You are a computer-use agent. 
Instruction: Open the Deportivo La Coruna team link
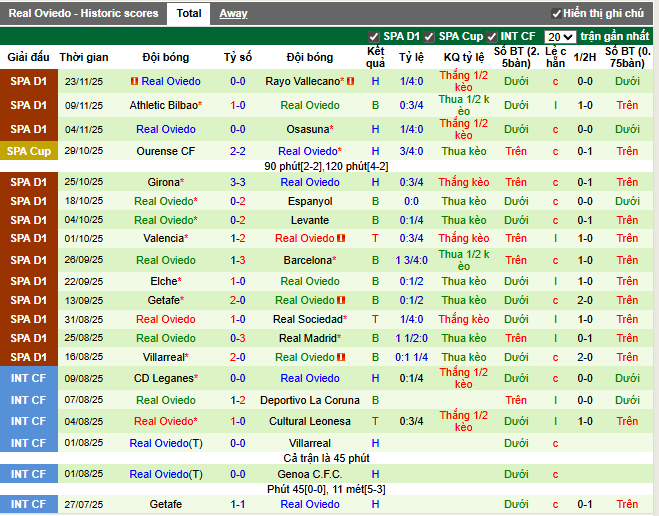click(310, 400)
